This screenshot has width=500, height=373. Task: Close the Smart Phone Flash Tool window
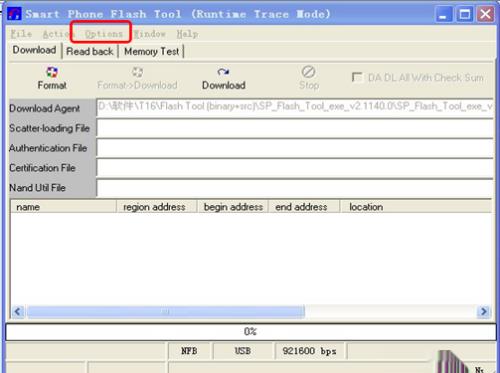(x=485, y=15)
